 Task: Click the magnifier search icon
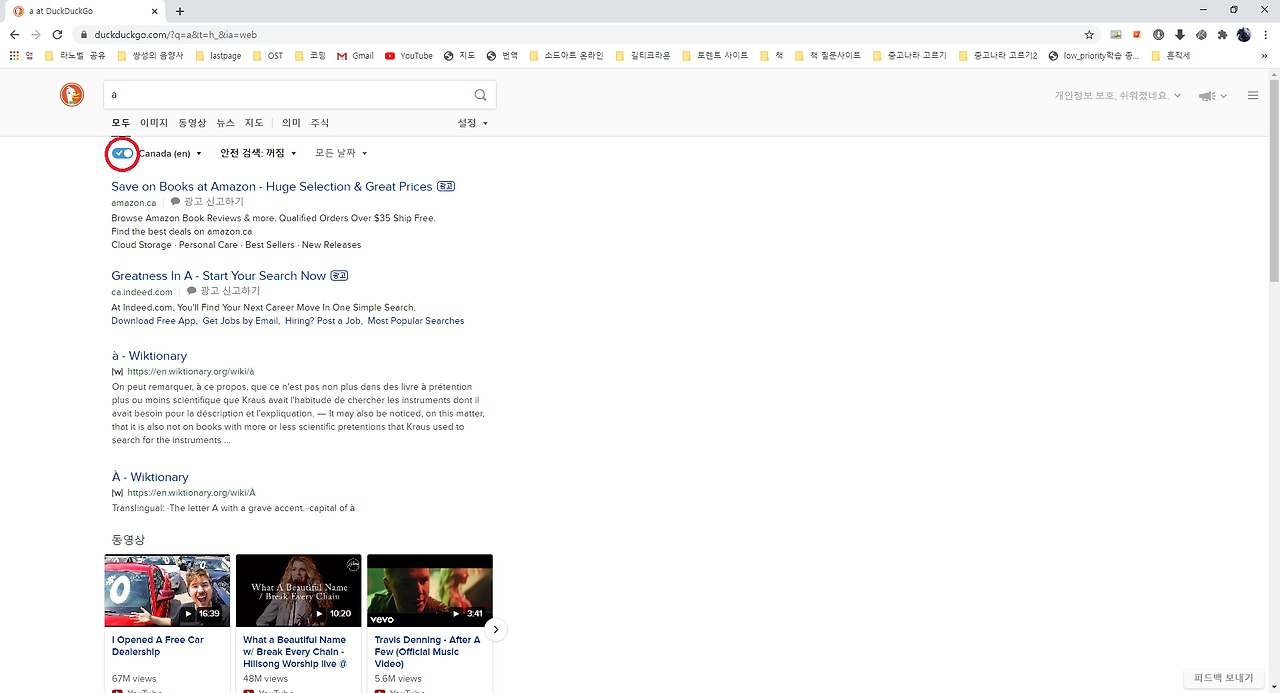coord(481,95)
